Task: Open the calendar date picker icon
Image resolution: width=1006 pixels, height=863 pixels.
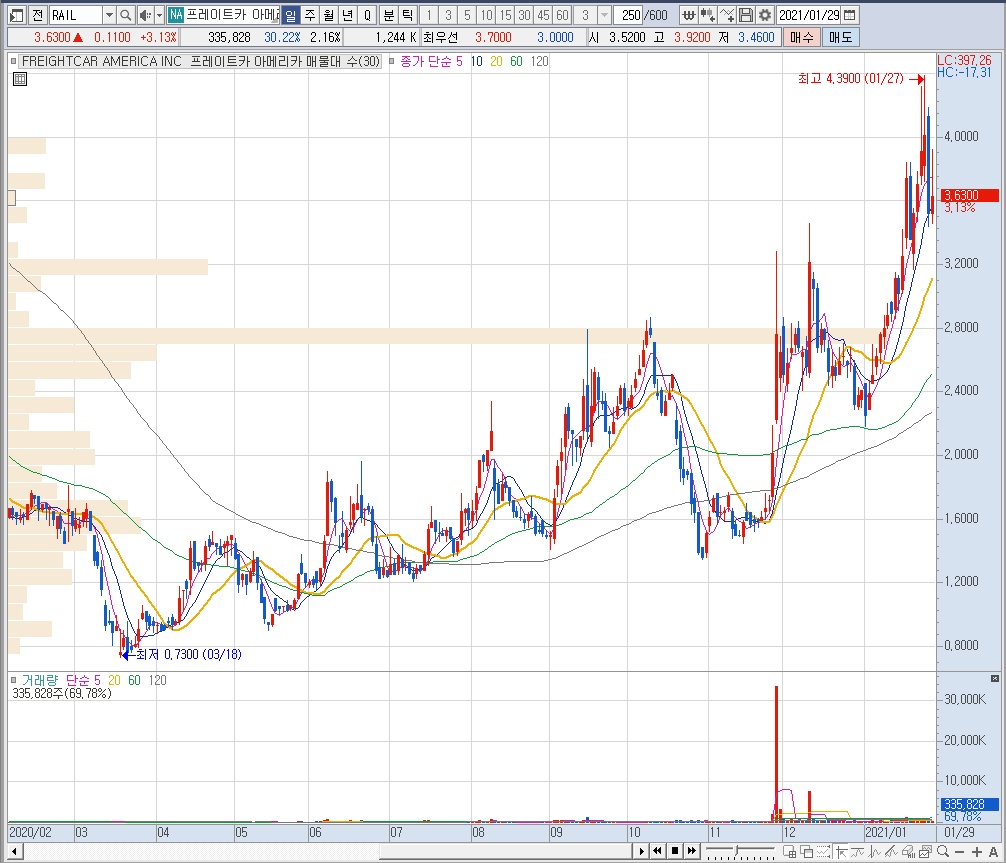Action: click(849, 15)
